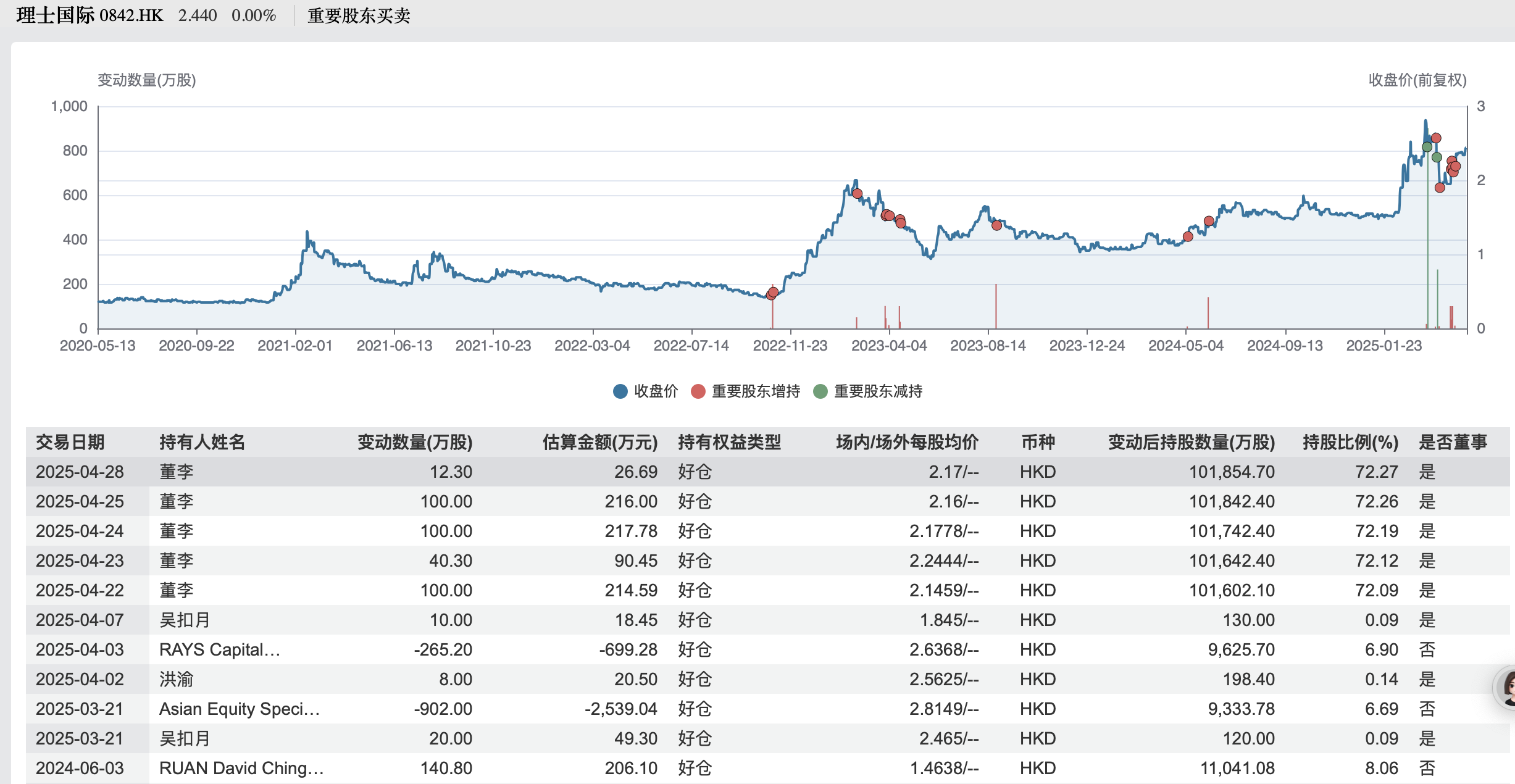Toggle 重要股东增持 legend series

[755, 391]
